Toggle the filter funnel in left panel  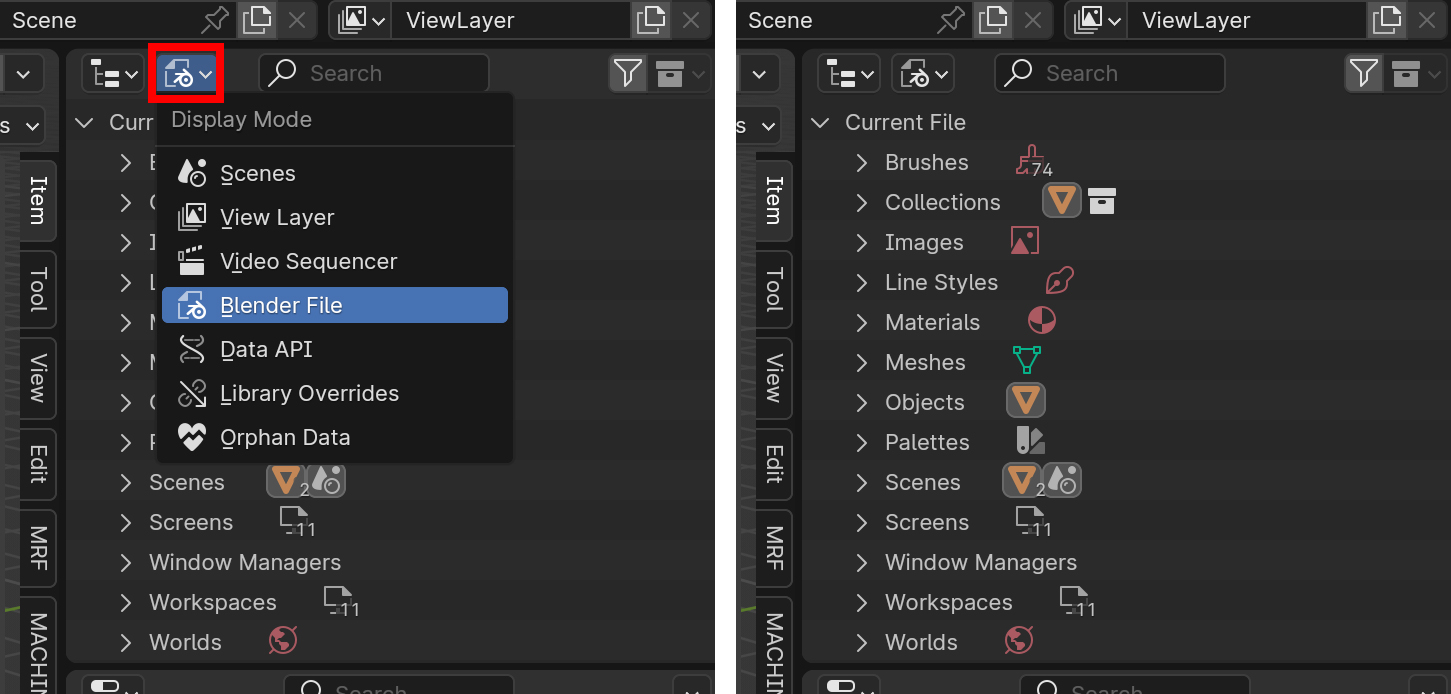click(x=627, y=73)
